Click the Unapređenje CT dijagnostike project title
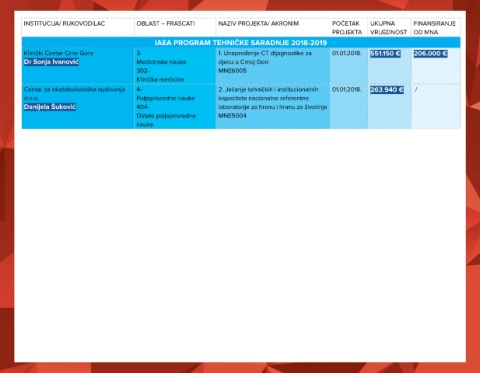The height and width of the screenshot is (373, 480). pyautogui.click(x=265, y=57)
